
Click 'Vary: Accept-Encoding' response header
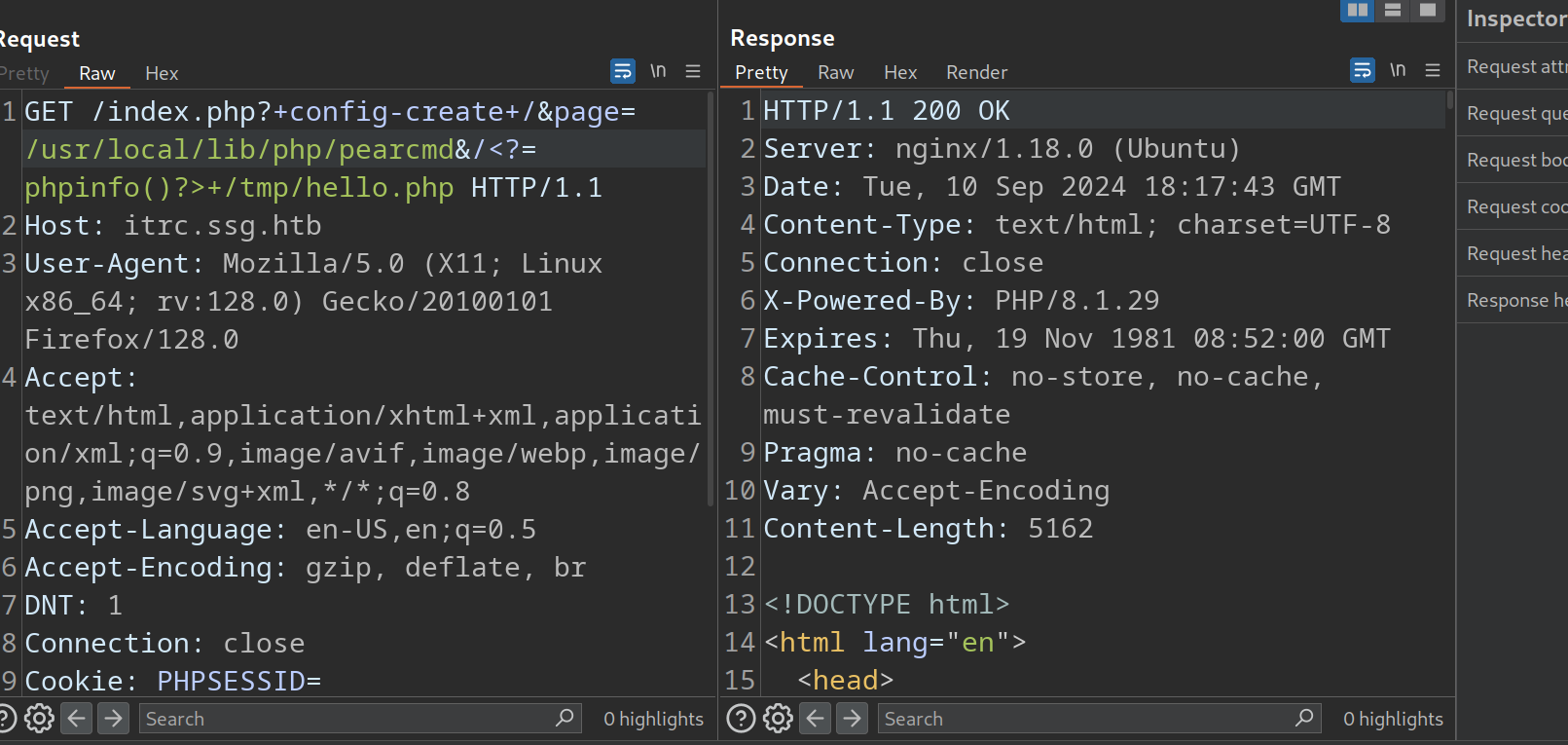tap(936, 491)
